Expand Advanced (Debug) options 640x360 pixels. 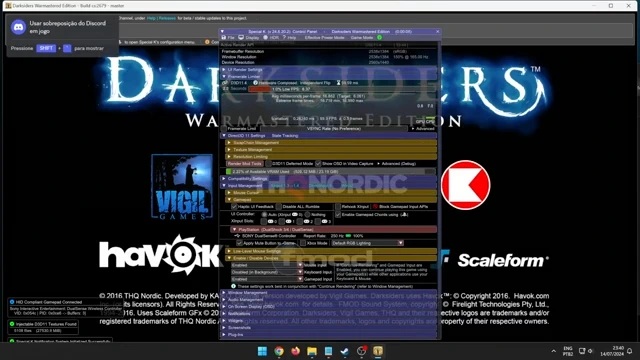[396, 164]
